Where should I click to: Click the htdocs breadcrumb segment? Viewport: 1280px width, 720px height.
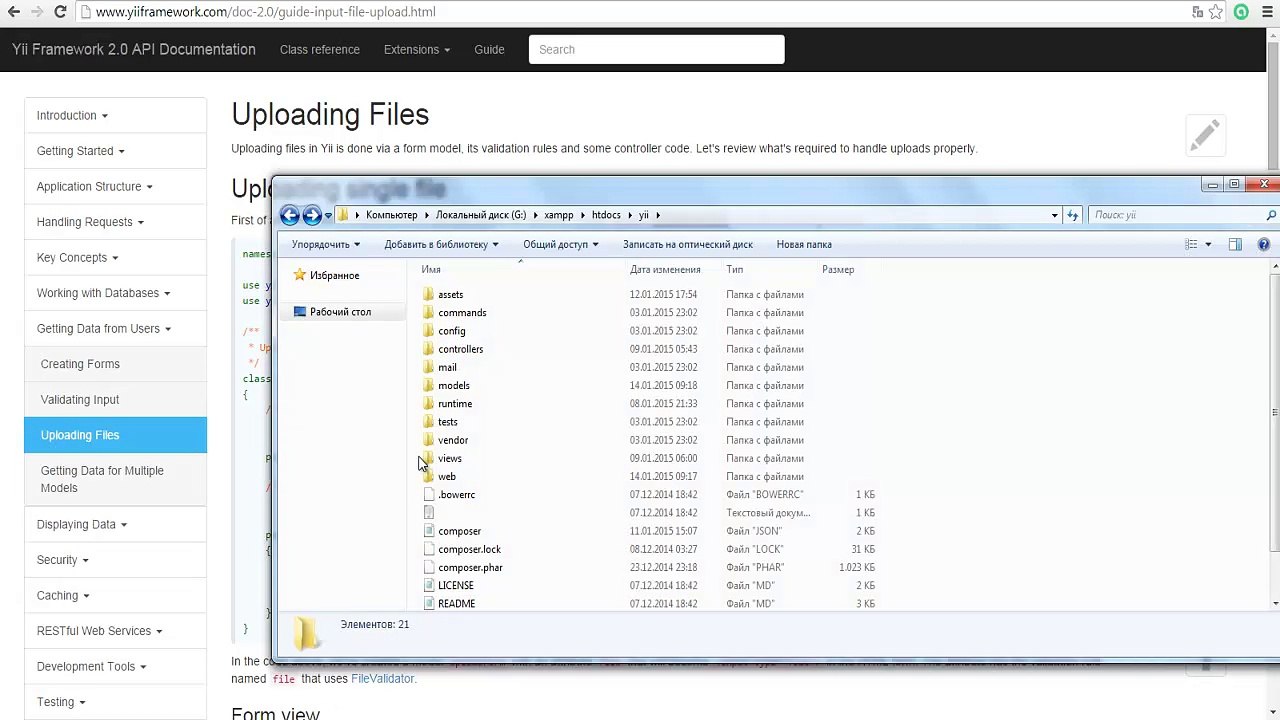606,215
